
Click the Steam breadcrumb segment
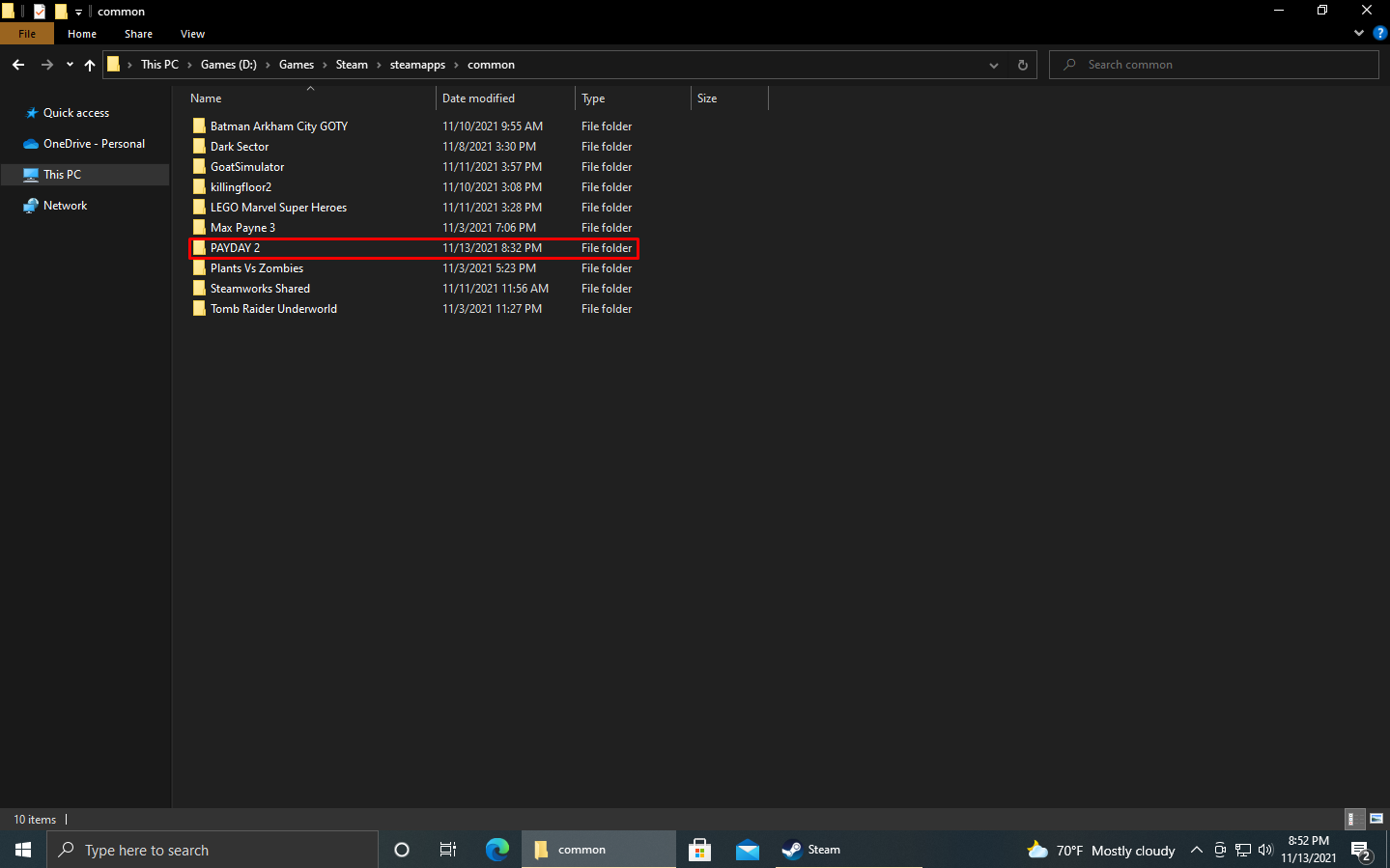(352, 65)
